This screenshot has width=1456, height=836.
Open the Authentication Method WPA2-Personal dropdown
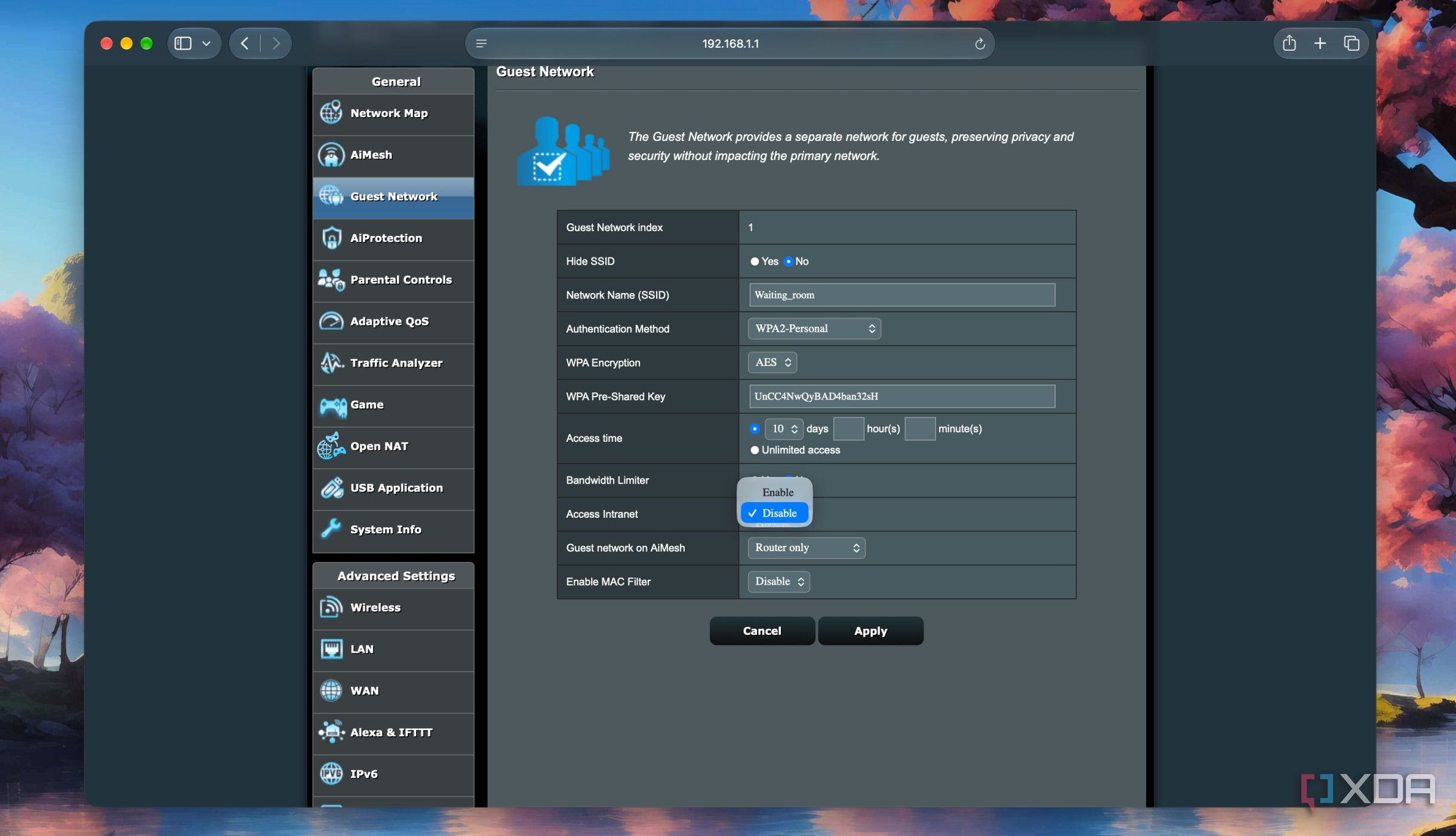click(814, 328)
